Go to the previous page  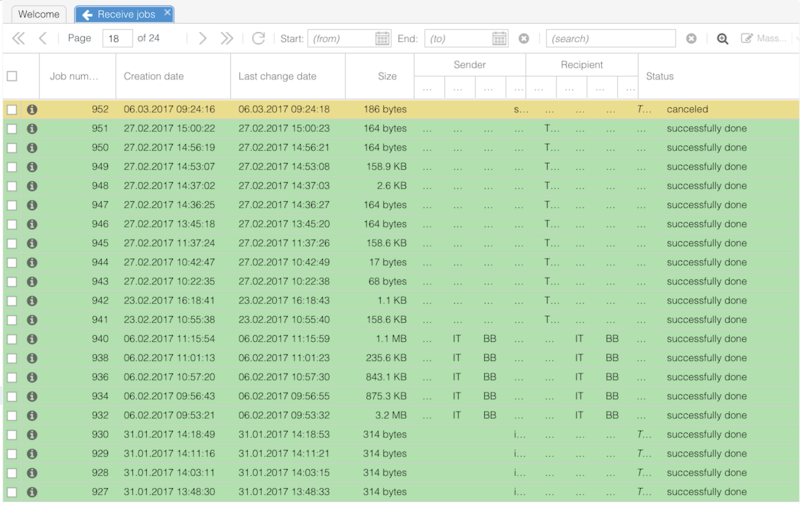43,39
